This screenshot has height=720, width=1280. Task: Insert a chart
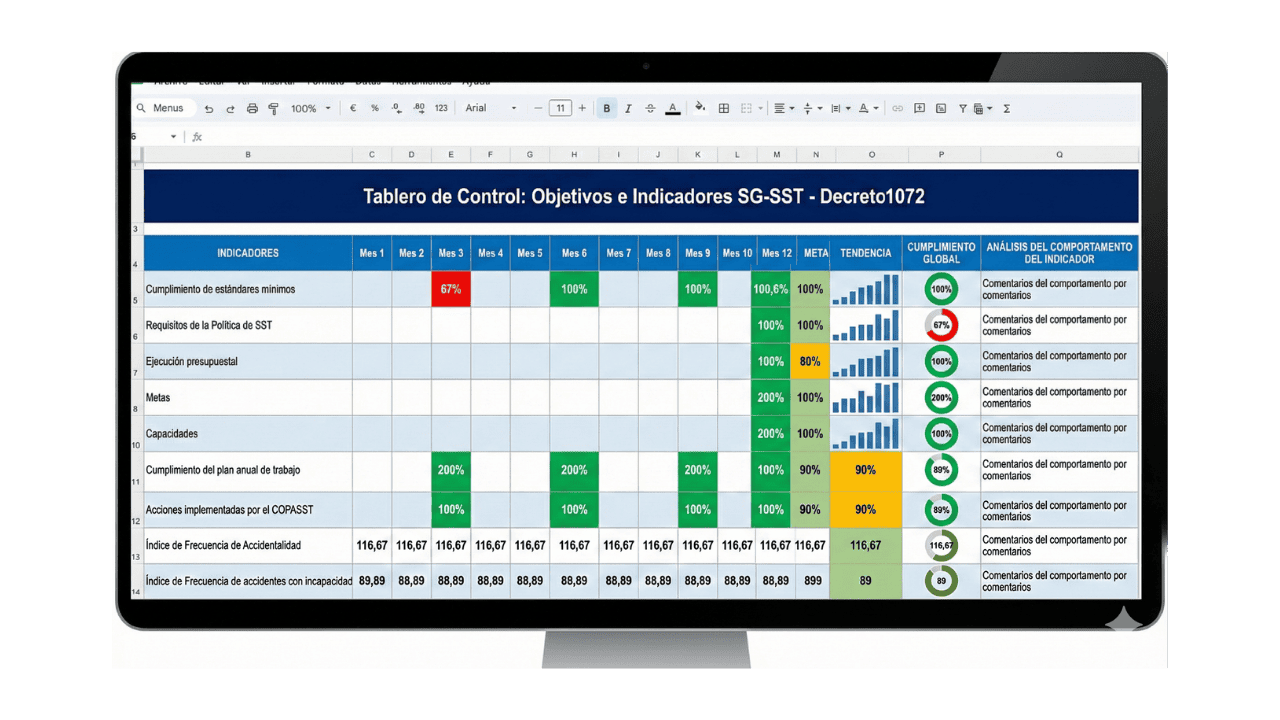(x=942, y=108)
